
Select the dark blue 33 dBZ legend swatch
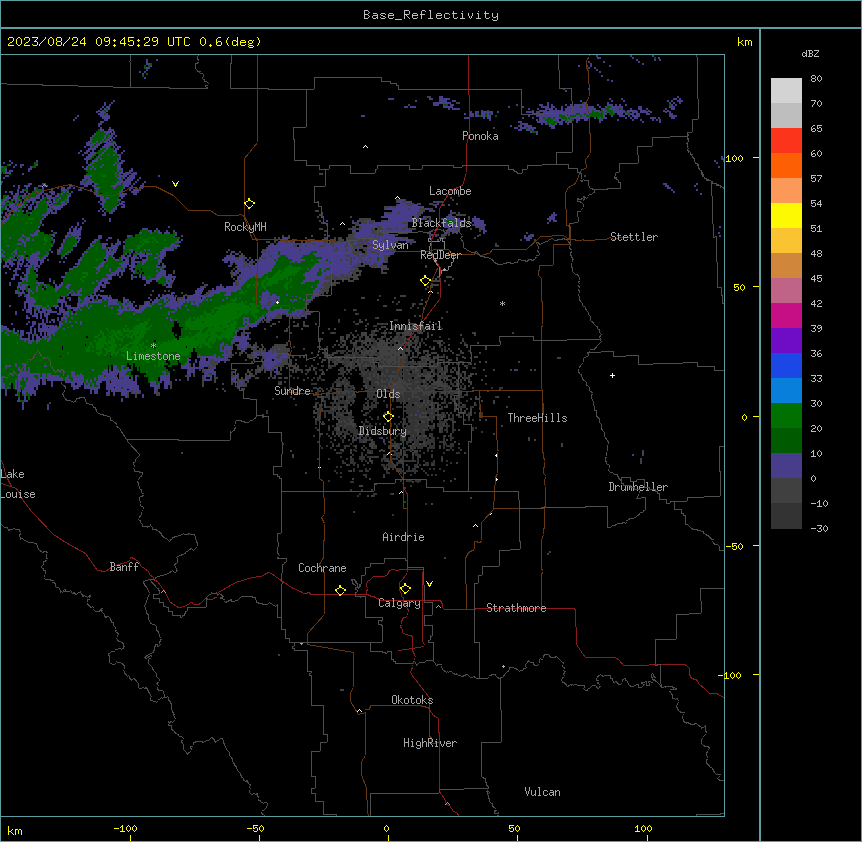[x=786, y=365]
